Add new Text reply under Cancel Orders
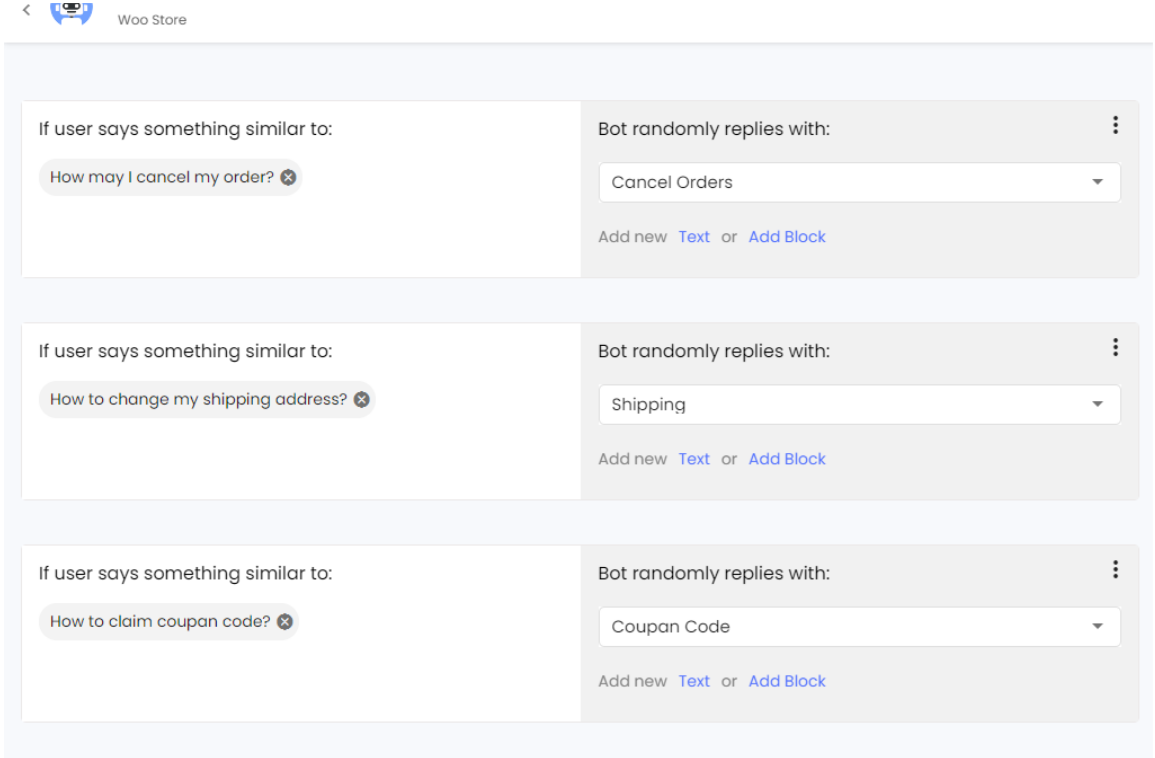 tap(694, 237)
